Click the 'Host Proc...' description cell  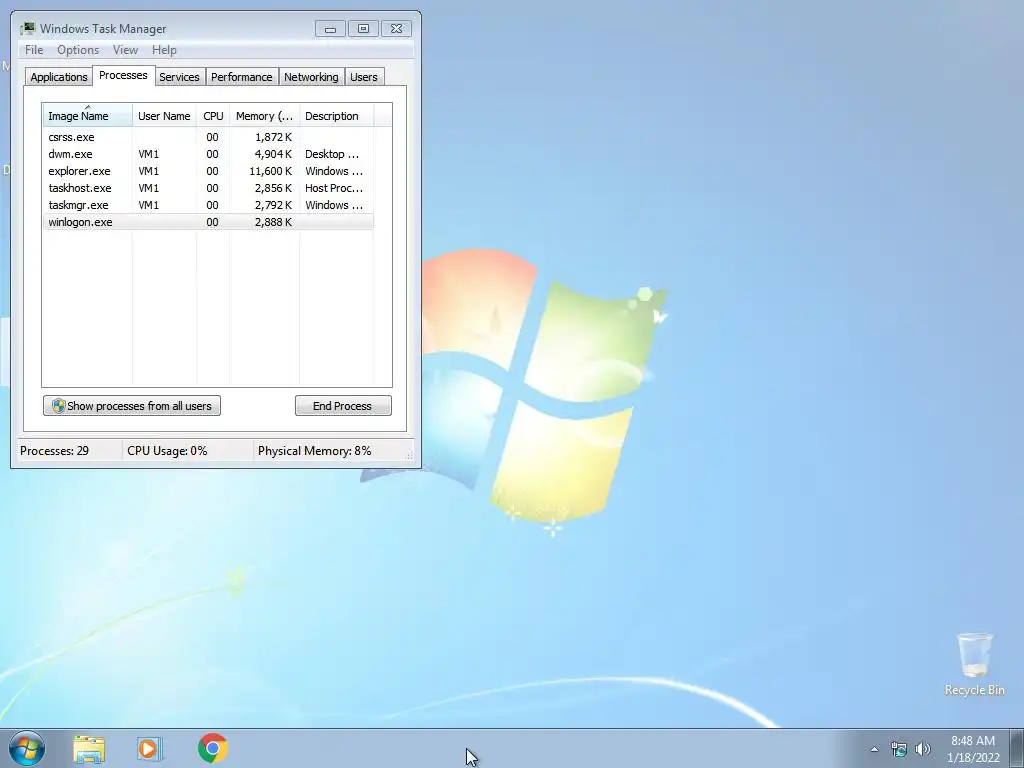coord(334,188)
